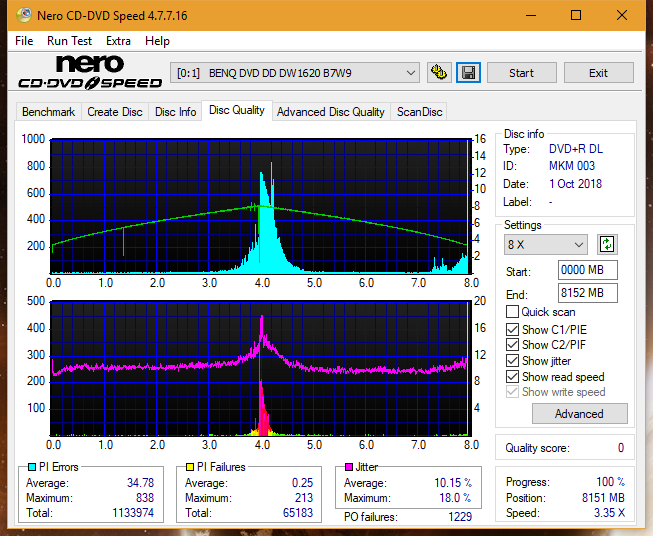Viewport: 653px width, 536px height.
Task: Click PI Errors total 1133974
Action: point(133,513)
